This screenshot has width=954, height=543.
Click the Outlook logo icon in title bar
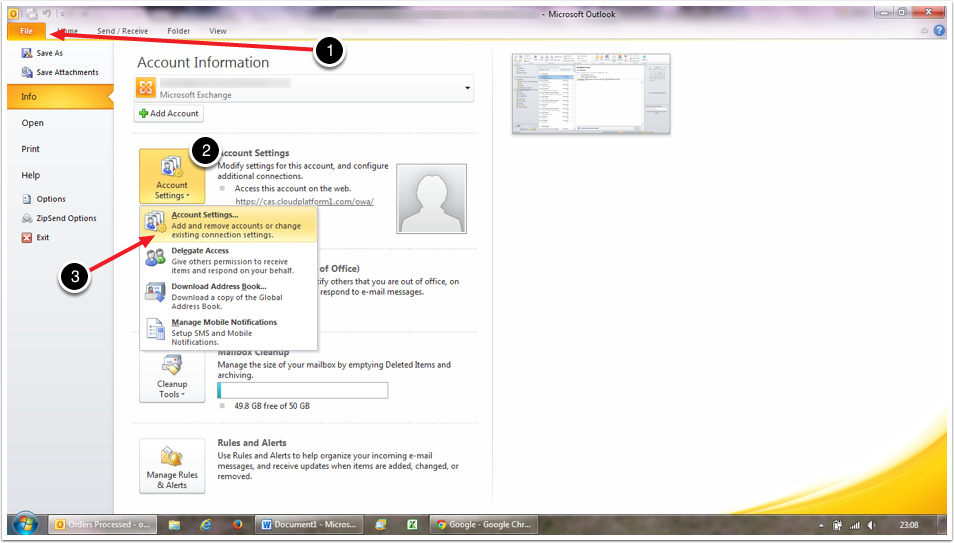pos(13,13)
